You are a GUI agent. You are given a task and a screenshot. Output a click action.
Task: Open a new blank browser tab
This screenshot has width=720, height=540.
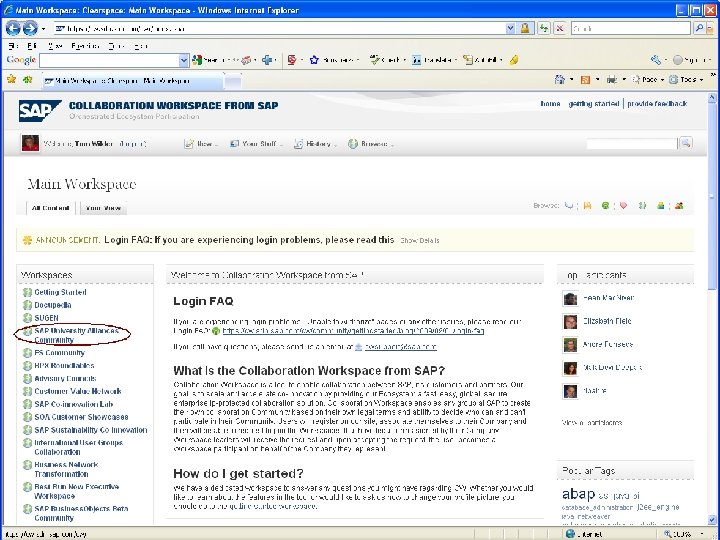pos(233,81)
